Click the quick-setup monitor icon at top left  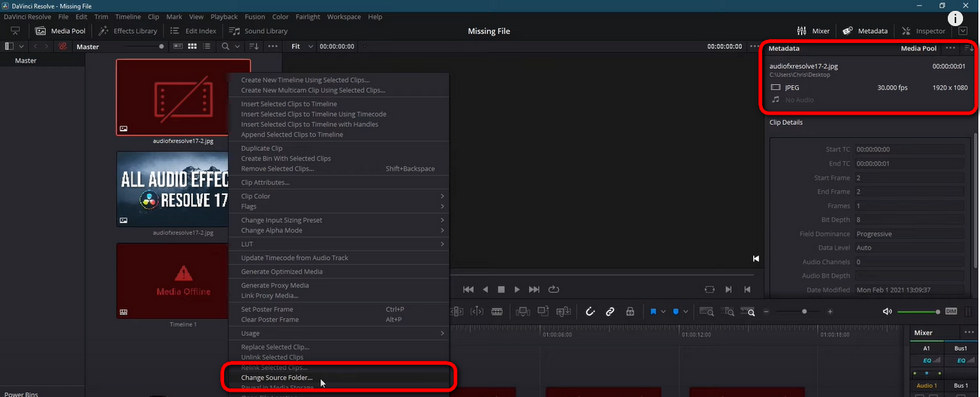(16, 31)
